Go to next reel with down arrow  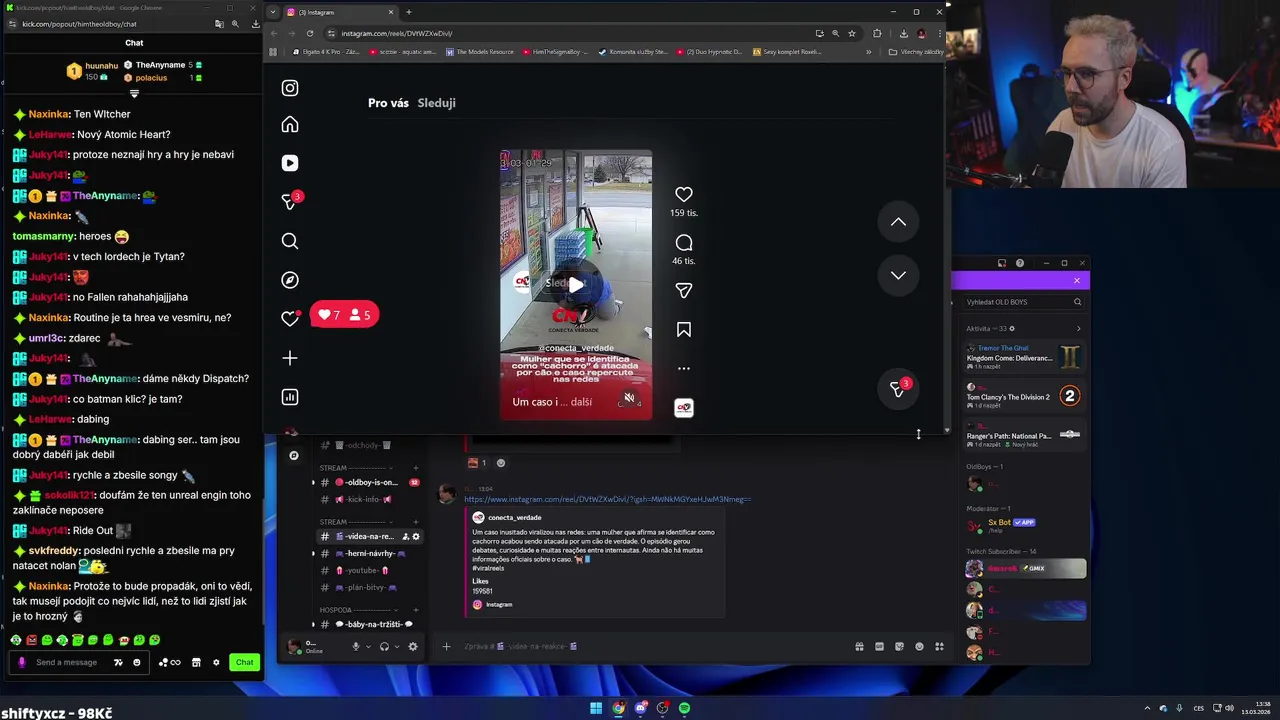pyautogui.click(x=898, y=275)
